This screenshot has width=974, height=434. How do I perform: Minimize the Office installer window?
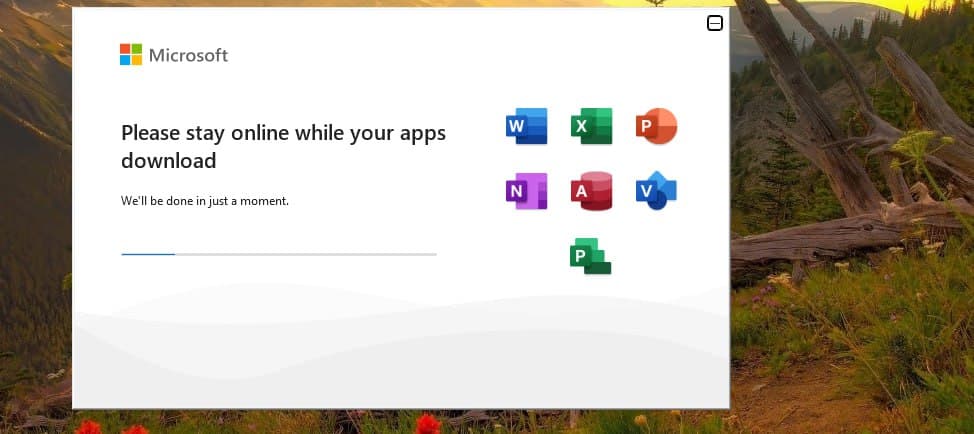pos(715,23)
